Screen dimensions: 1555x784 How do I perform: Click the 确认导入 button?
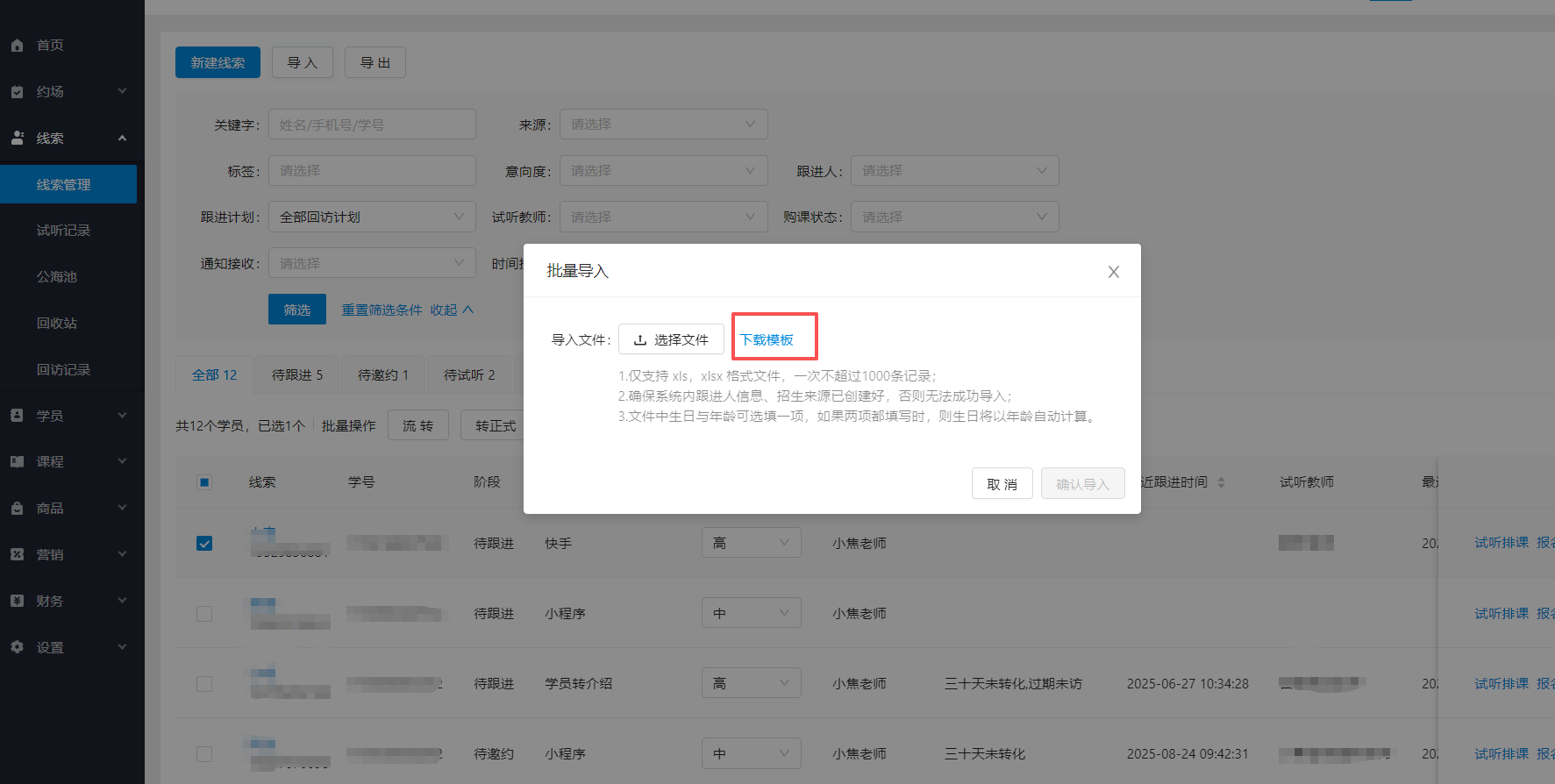[x=1083, y=484]
